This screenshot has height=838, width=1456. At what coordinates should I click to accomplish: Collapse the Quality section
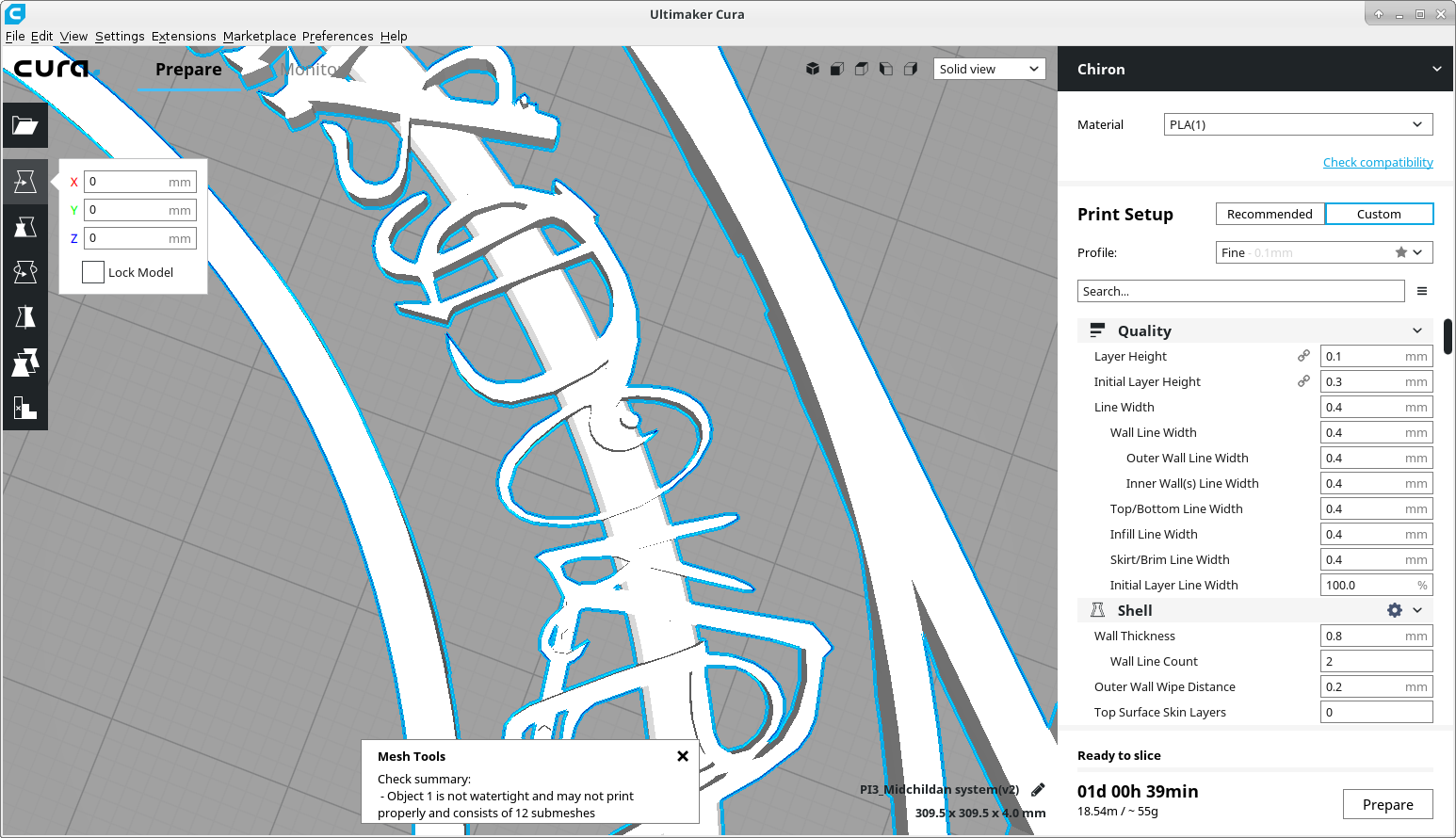point(1417,330)
